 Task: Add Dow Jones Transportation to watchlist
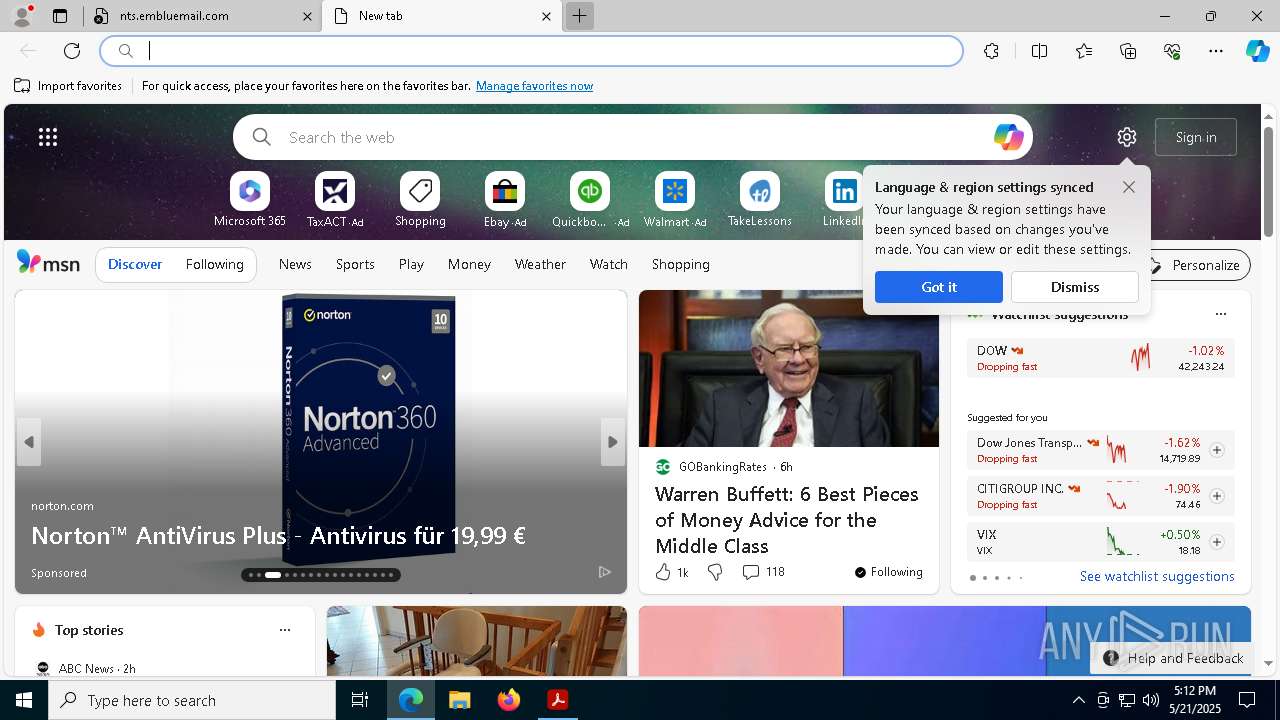[1216, 450]
